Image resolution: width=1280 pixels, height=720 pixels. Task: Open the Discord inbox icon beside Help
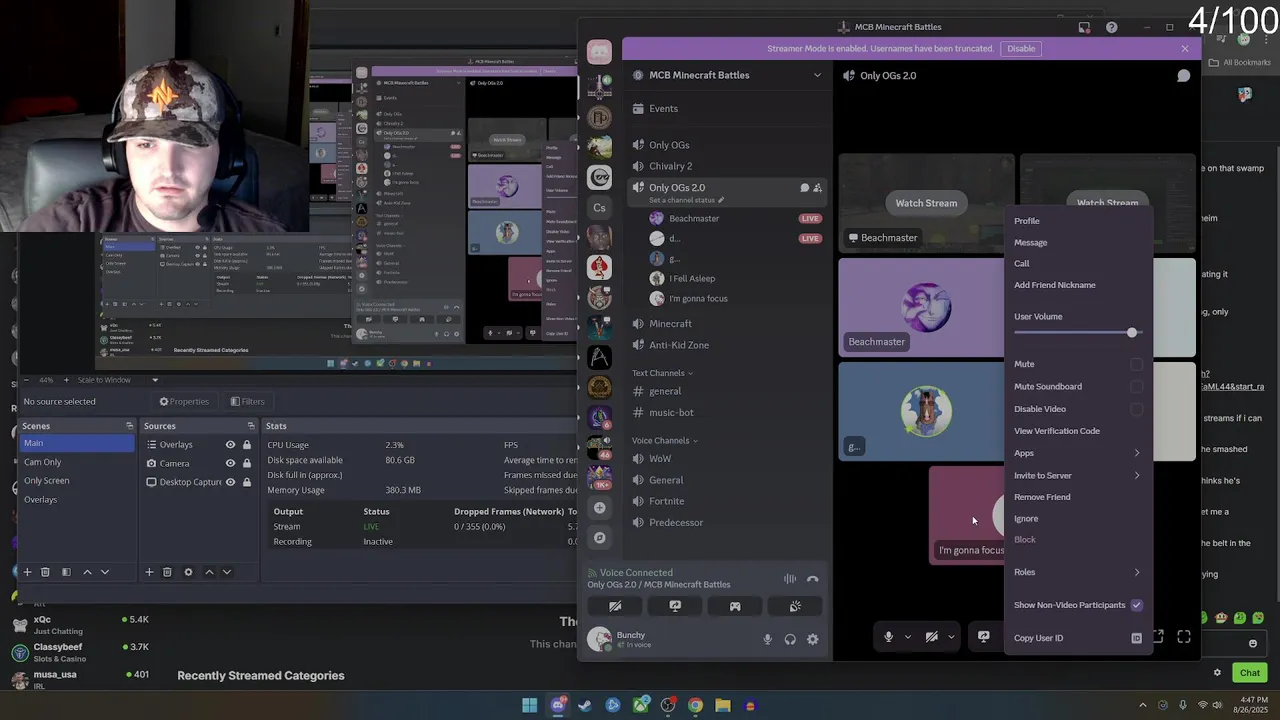click(1084, 27)
